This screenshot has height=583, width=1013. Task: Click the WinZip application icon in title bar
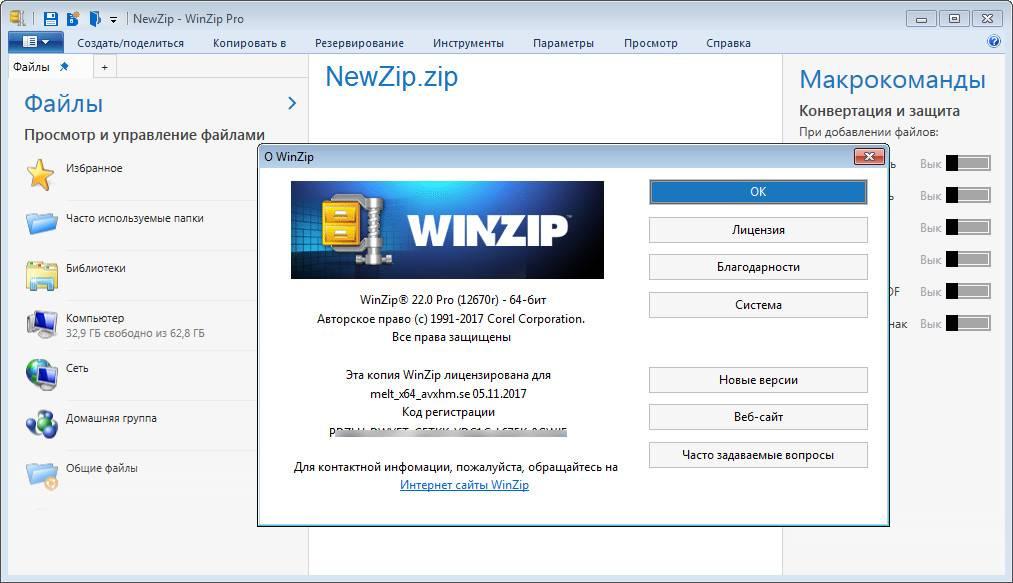[17, 18]
